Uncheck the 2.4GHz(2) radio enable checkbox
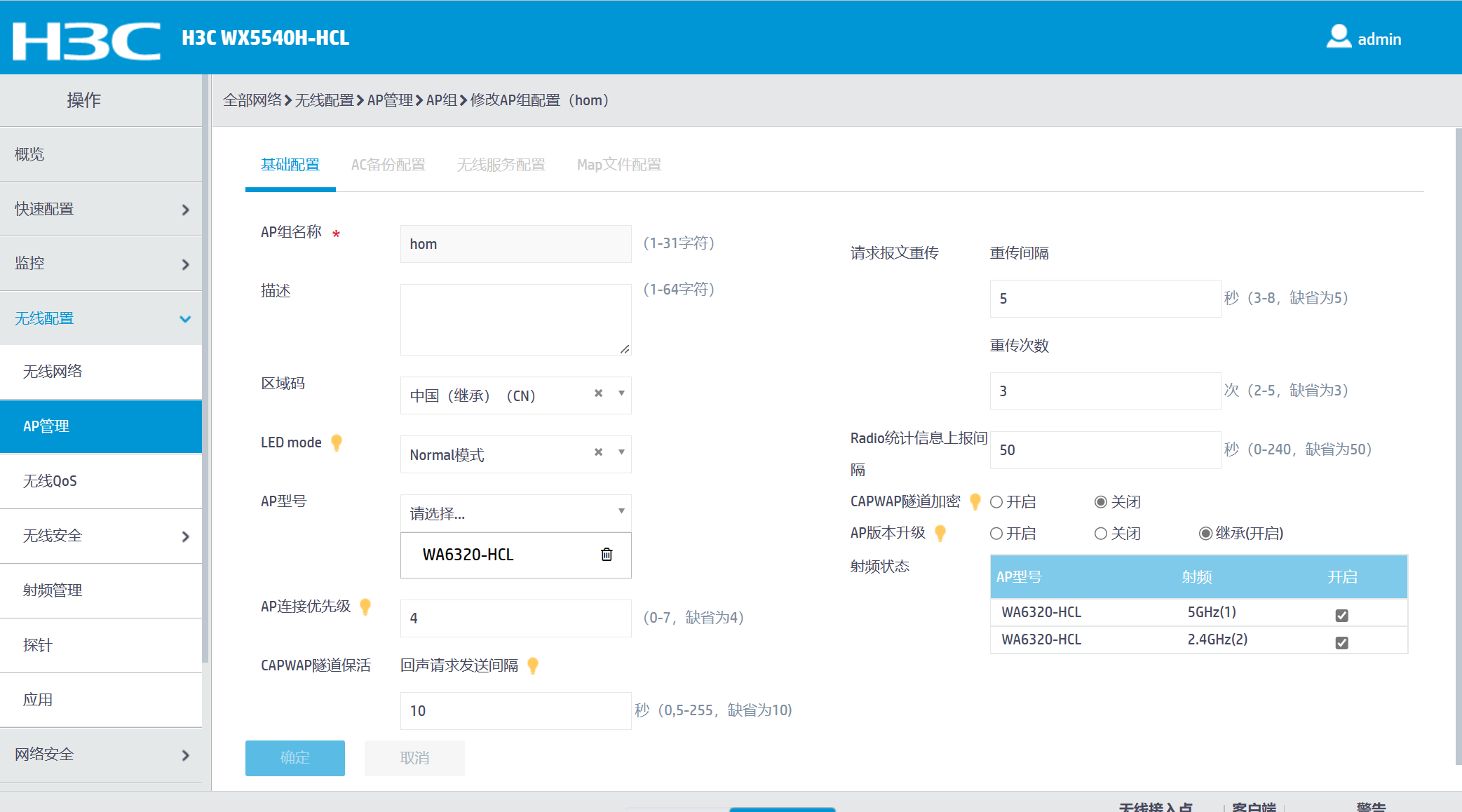 1341,643
